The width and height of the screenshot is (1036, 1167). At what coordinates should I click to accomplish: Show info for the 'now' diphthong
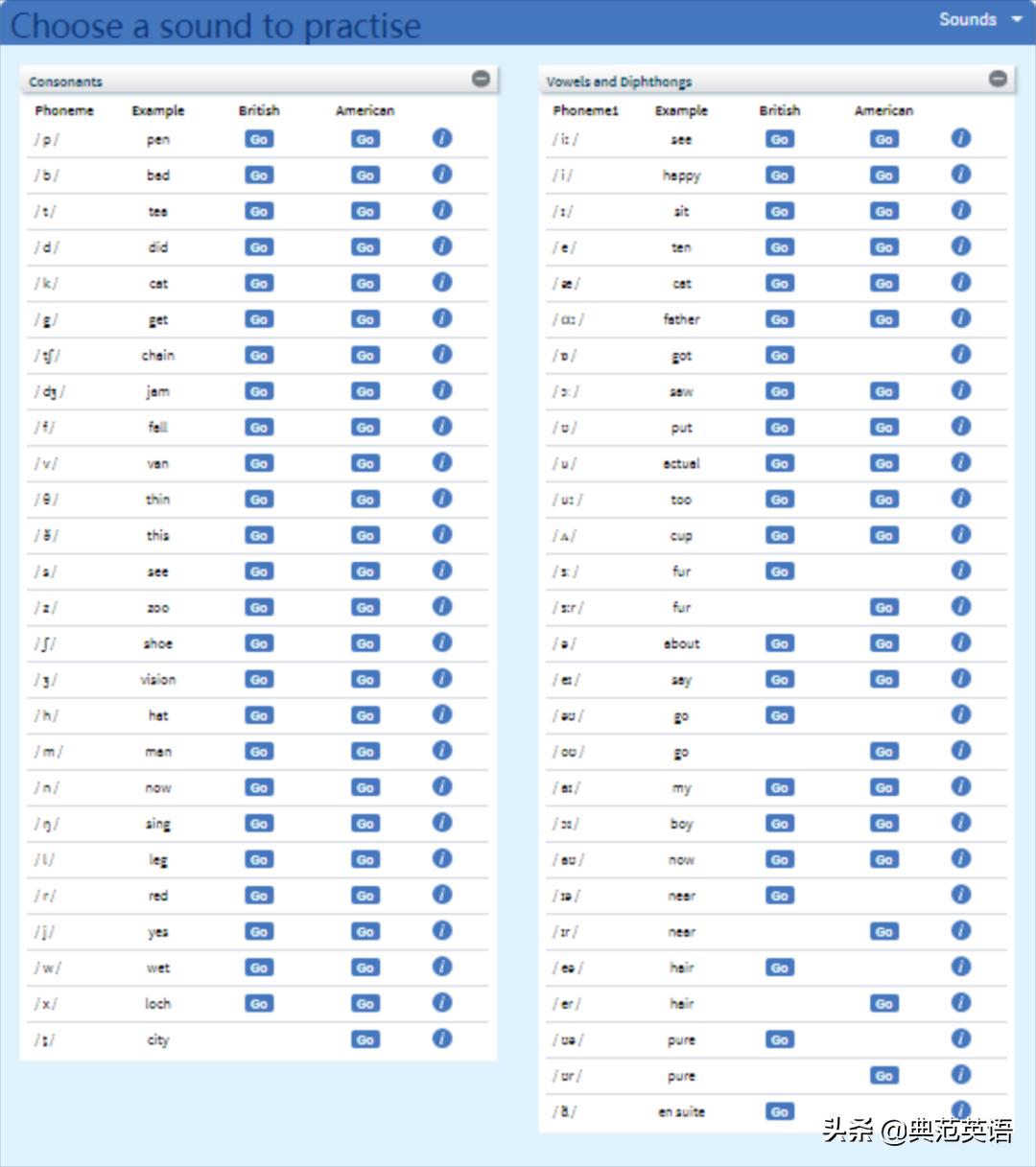point(961,858)
